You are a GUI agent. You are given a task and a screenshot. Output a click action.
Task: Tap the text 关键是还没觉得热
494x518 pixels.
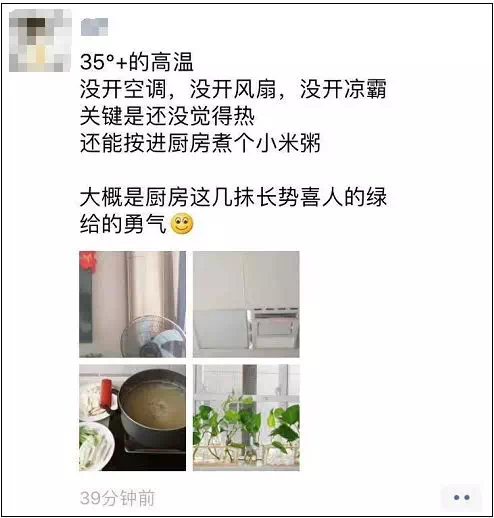point(167,116)
